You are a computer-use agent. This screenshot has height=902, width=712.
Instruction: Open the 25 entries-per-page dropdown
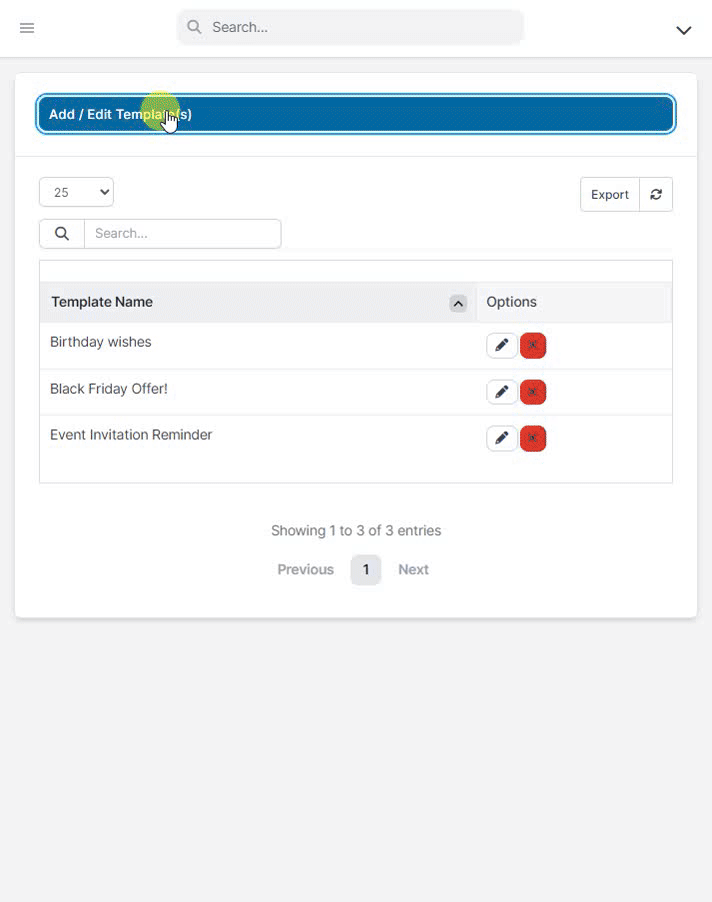(x=76, y=193)
